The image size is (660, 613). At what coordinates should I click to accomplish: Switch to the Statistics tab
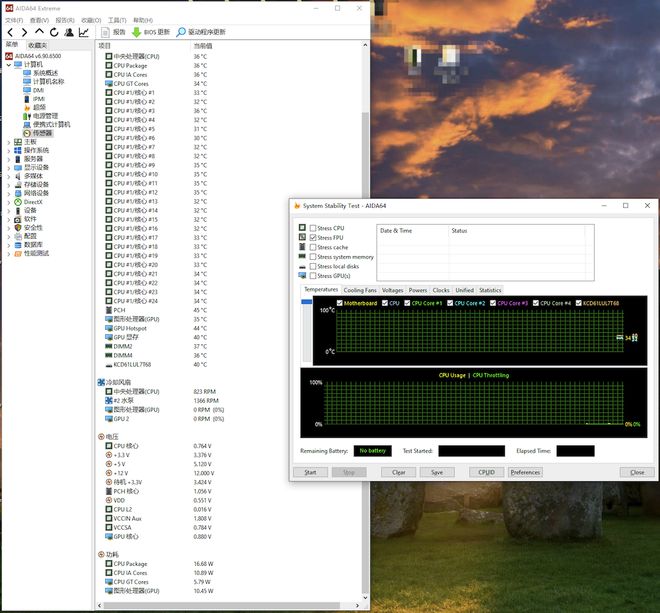coord(490,290)
